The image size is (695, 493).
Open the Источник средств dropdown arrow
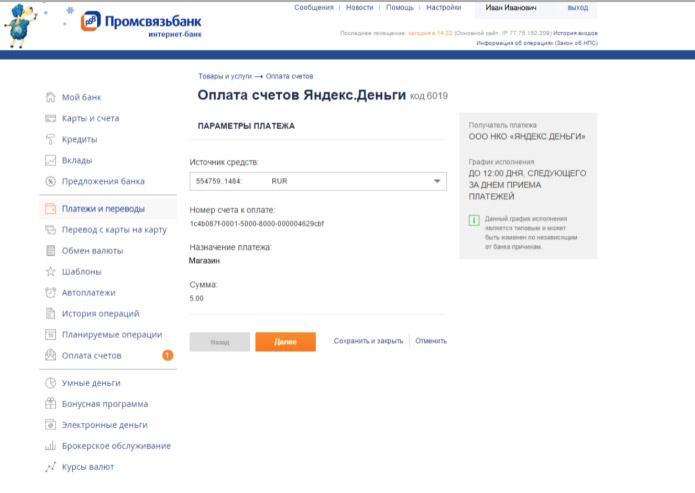(437, 181)
